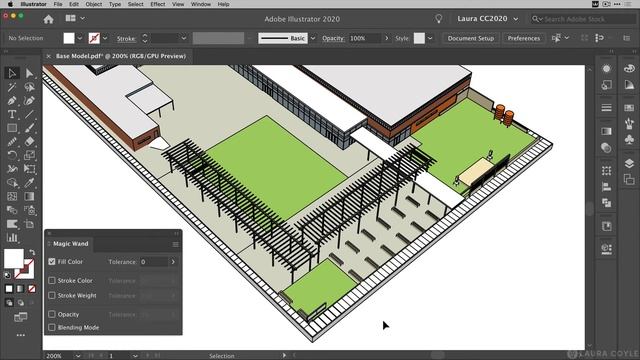
Task: Switch to Color fill mode button
Action: point(9,289)
